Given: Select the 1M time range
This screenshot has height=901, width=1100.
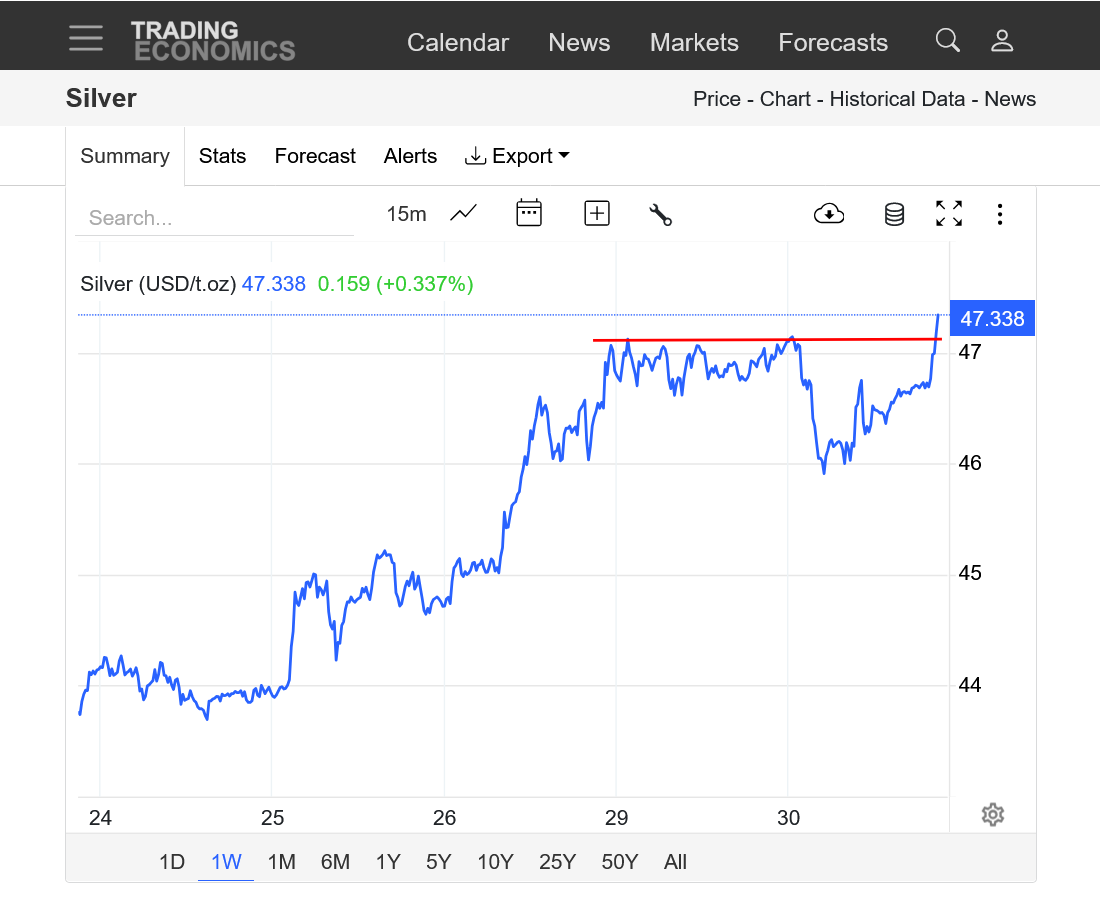Looking at the screenshot, I should point(282,862).
